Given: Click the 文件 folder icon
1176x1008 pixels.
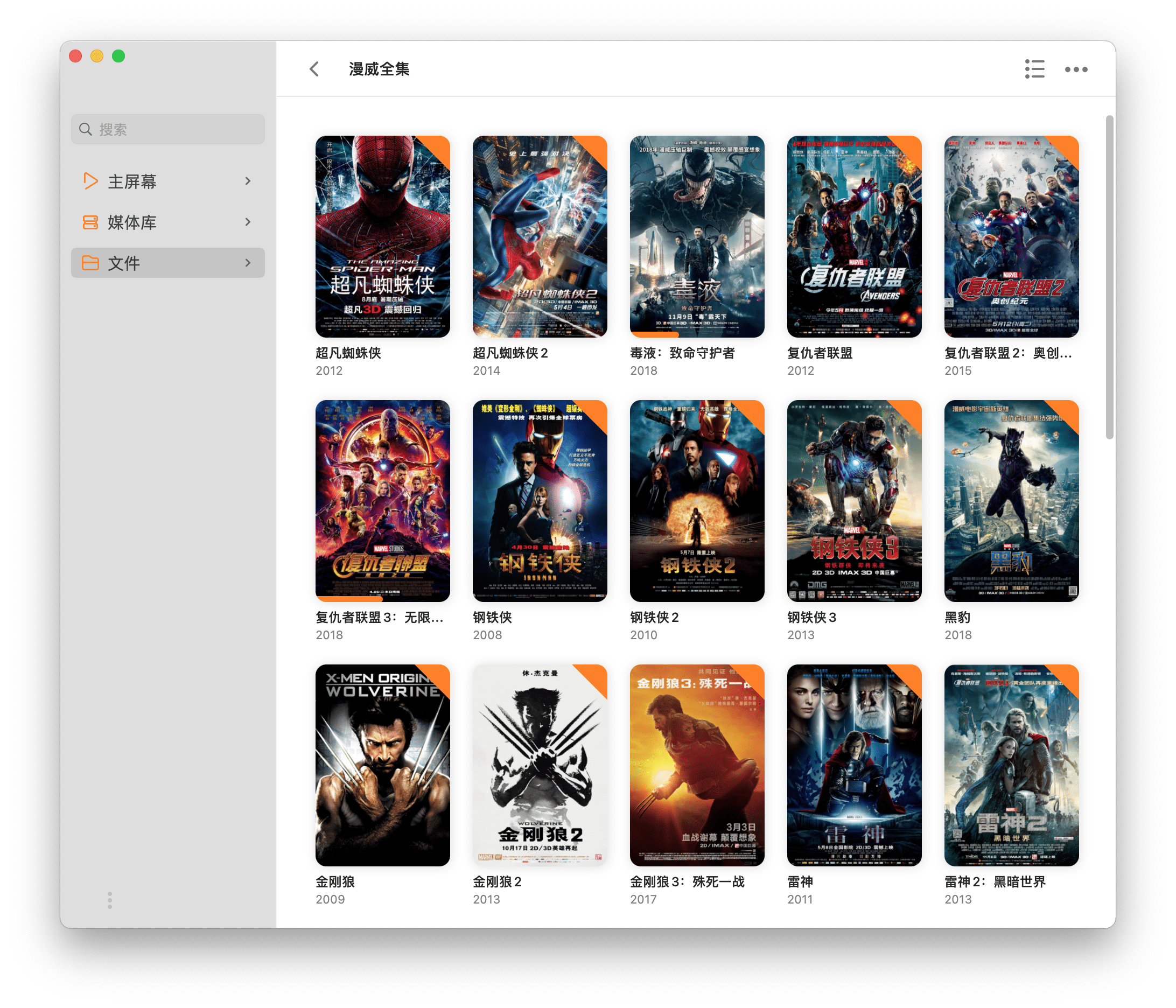Looking at the screenshot, I should pos(90,263).
